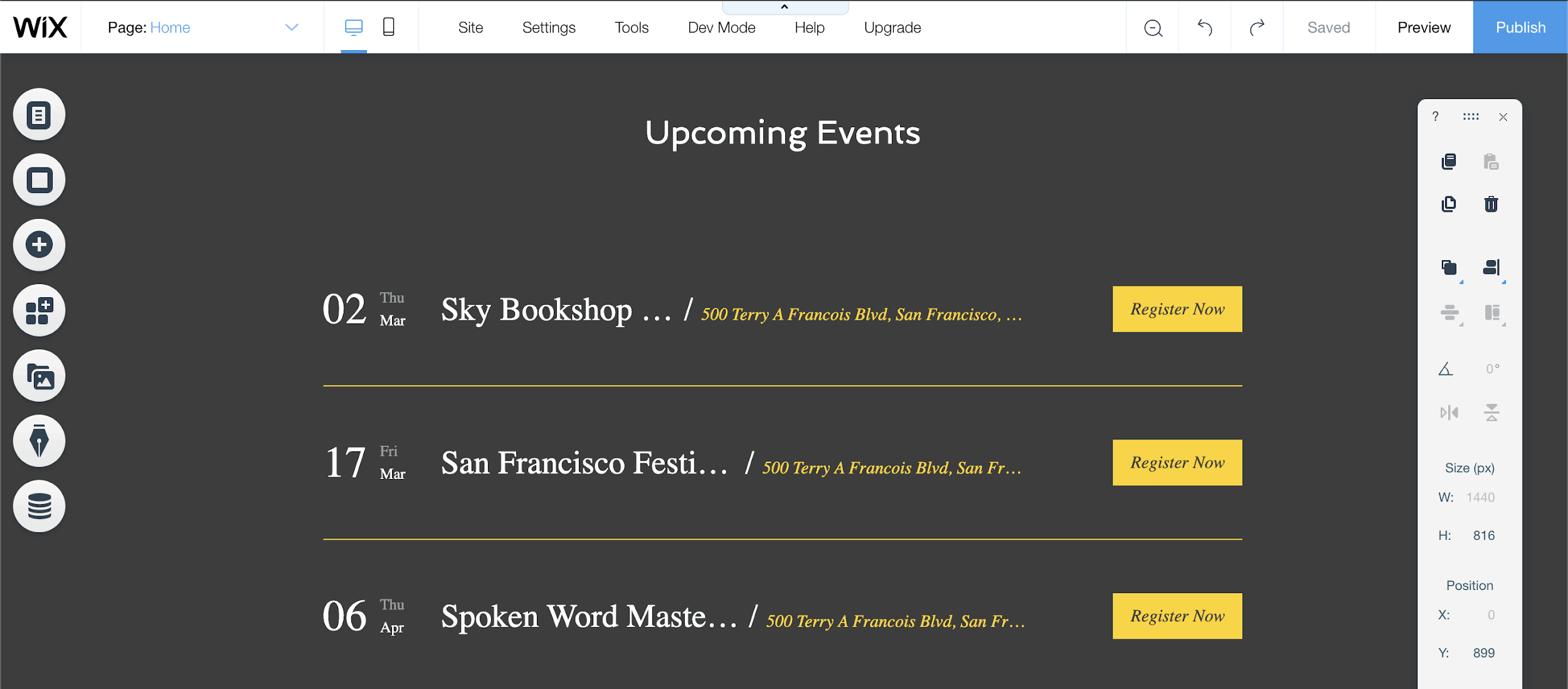Select the Spoken Word Maste… event title
The image size is (1568, 689).
[x=589, y=617]
